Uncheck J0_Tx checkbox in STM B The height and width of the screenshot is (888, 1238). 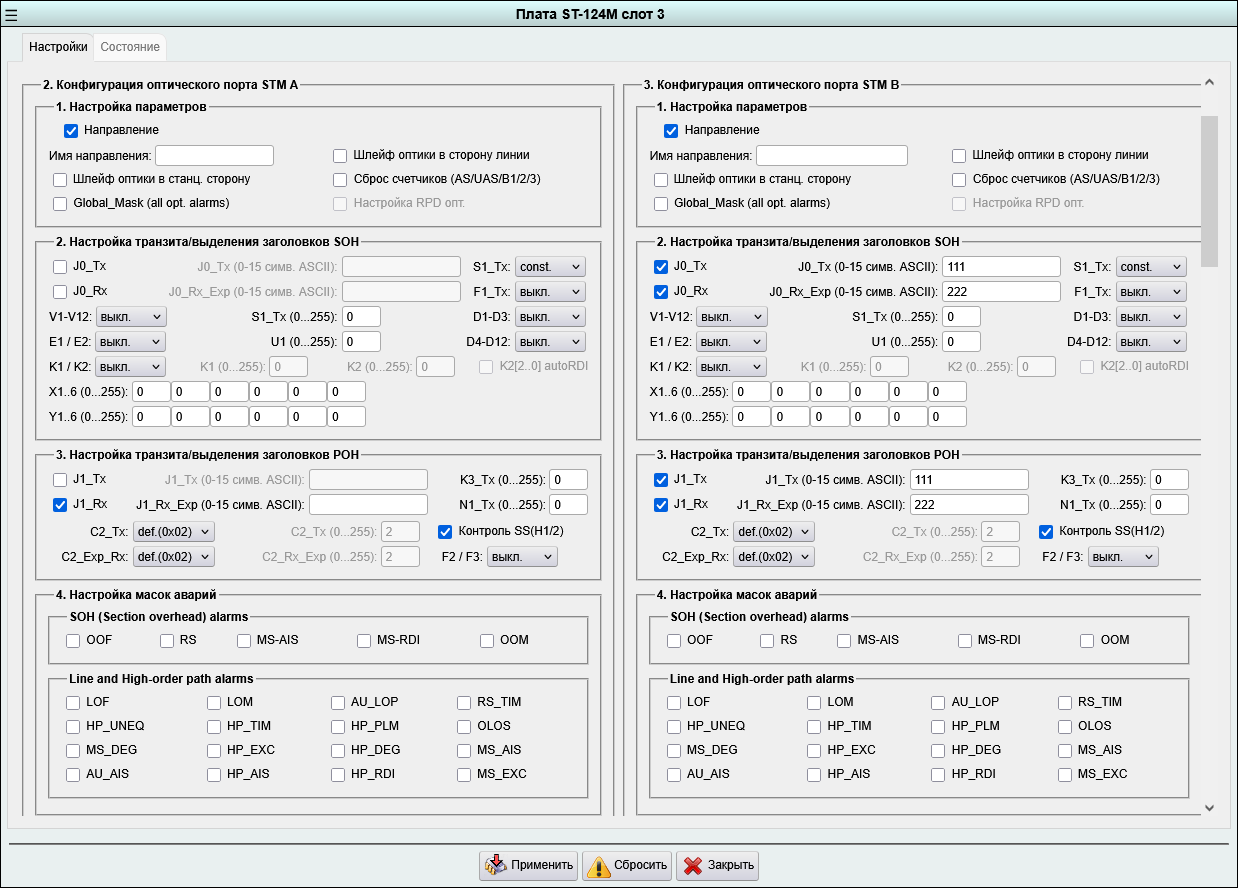(661, 267)
